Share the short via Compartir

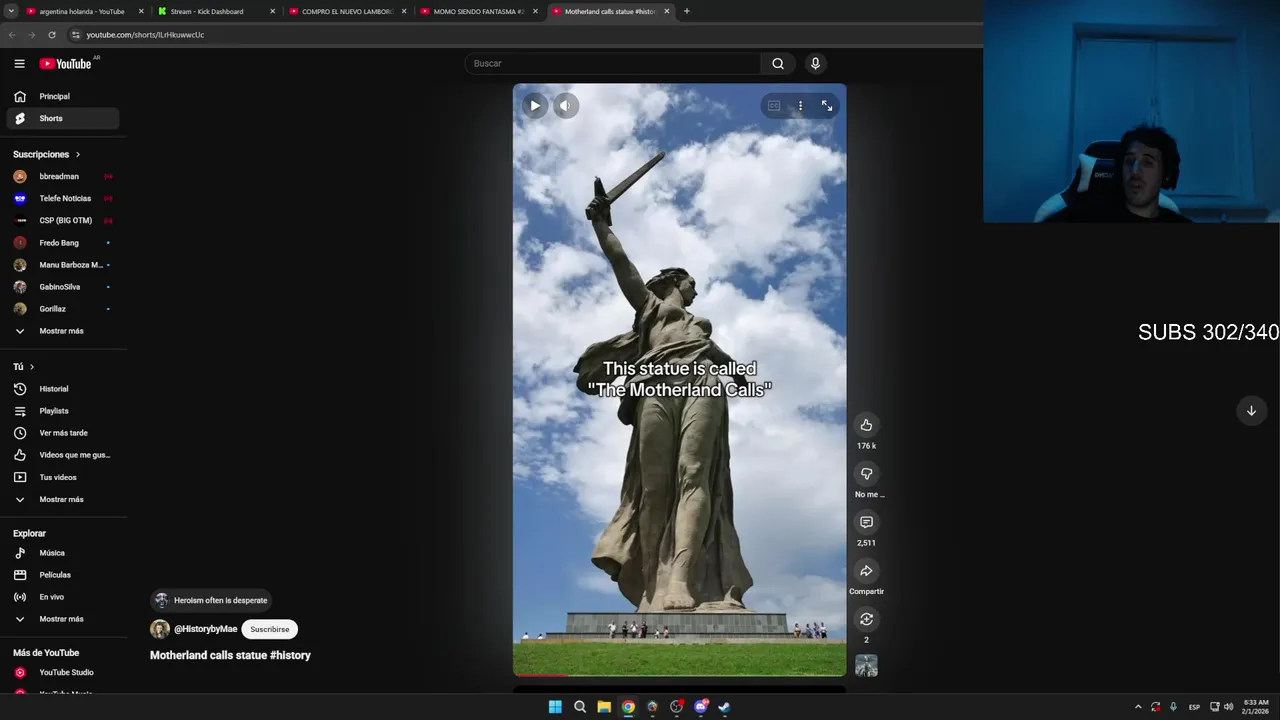pos(866,570)
